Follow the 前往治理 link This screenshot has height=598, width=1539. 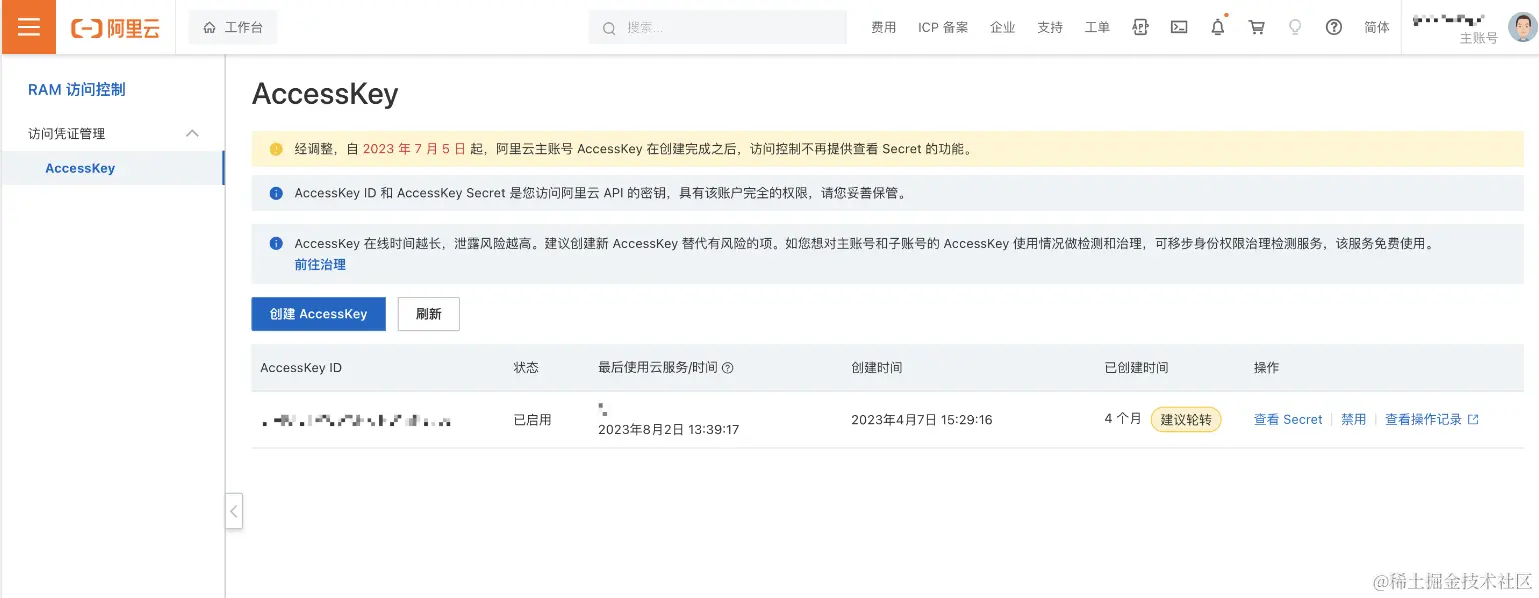coord(320,265)
